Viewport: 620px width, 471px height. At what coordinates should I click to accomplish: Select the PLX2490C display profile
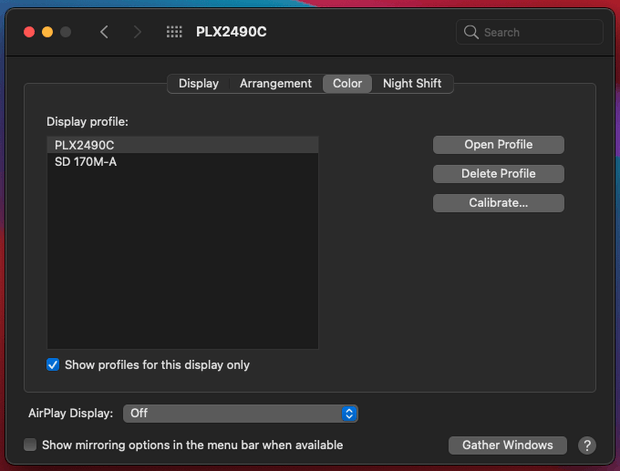click(183, 145)
